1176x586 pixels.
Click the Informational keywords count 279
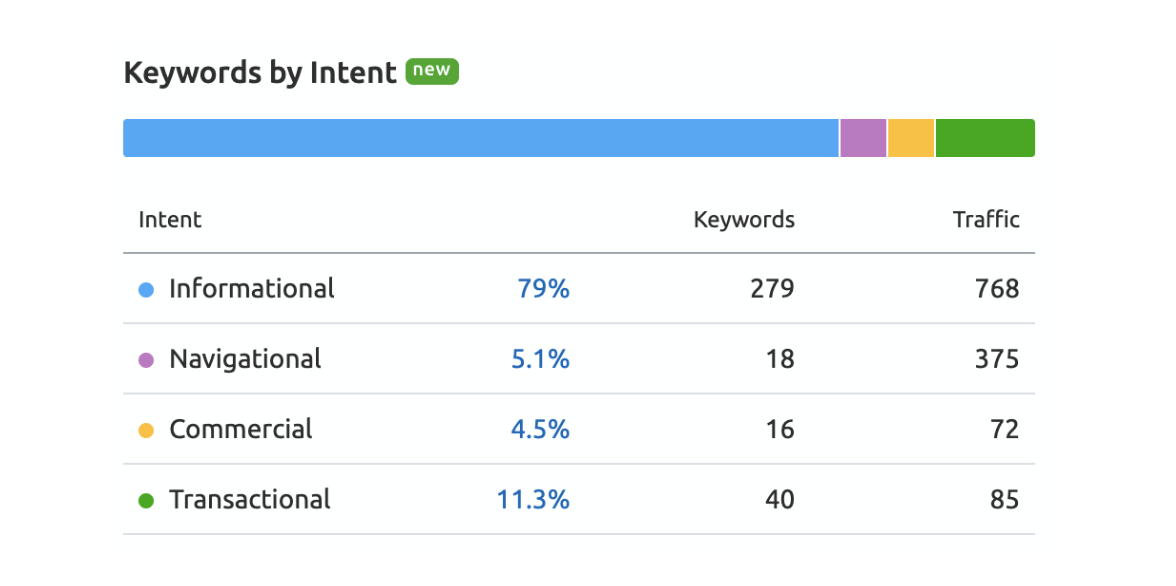click(772, 289)
